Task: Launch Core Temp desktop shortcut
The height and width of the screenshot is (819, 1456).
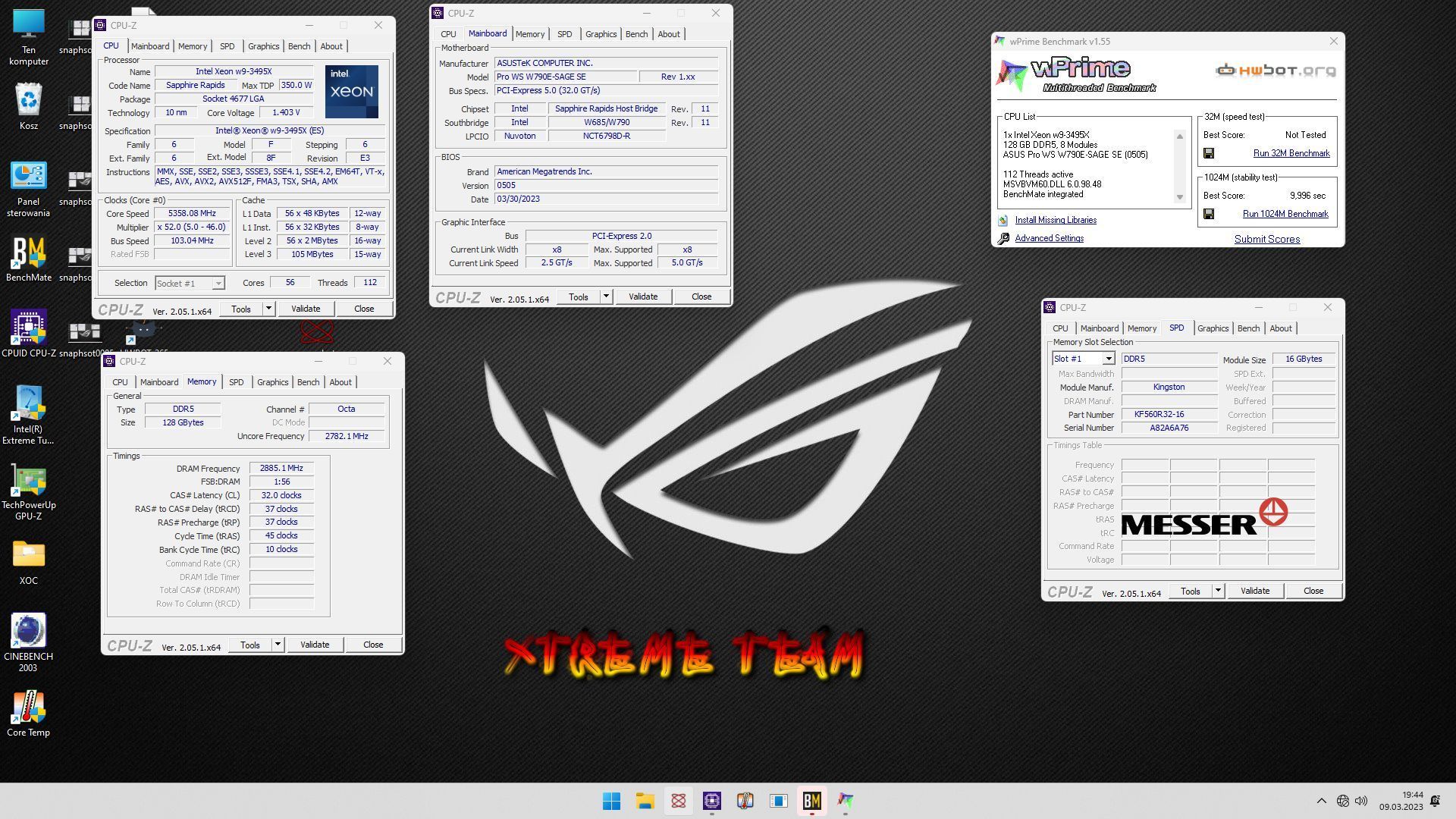Action: pos(29,714)
